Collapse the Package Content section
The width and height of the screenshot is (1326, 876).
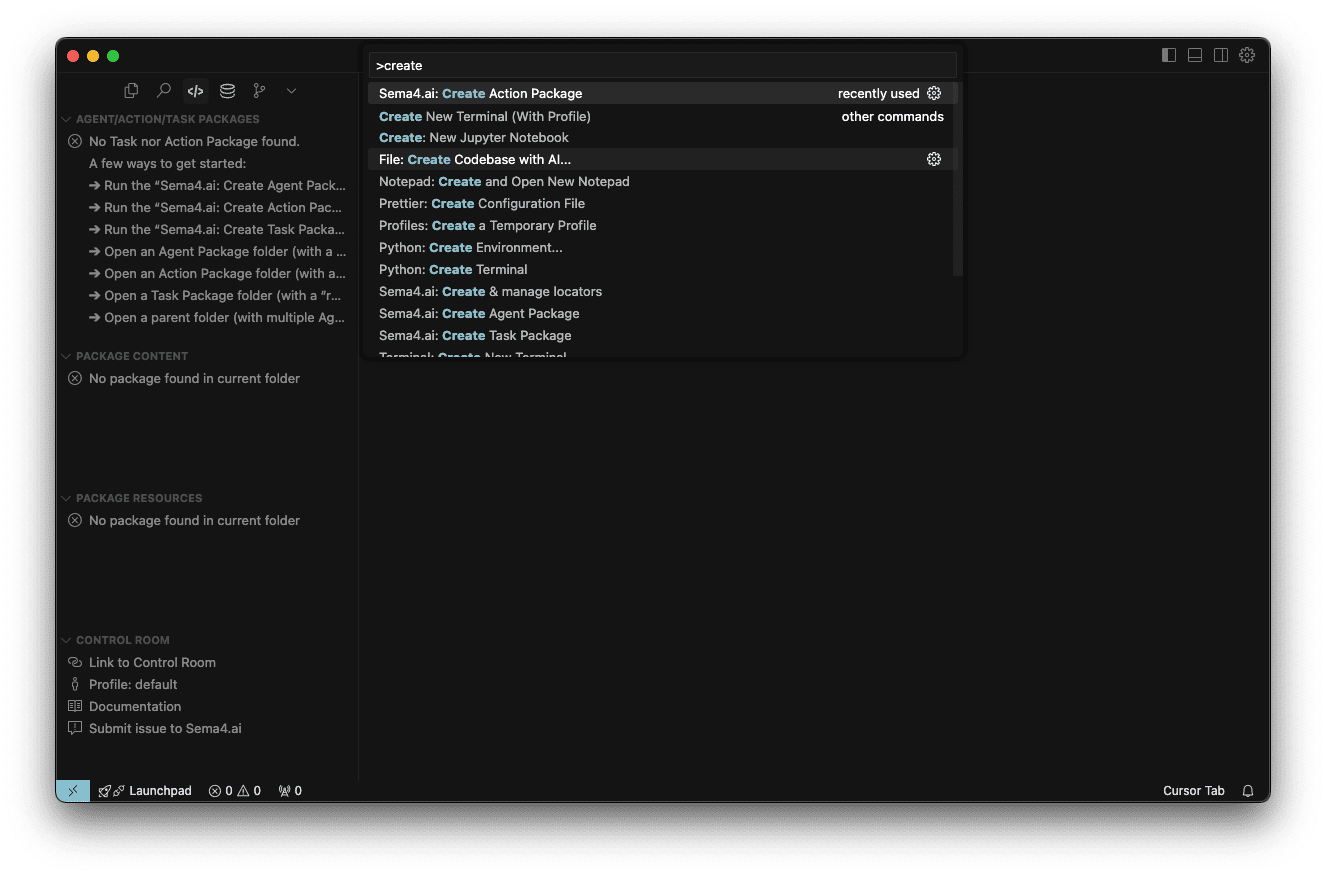click(x=66, y=355)
